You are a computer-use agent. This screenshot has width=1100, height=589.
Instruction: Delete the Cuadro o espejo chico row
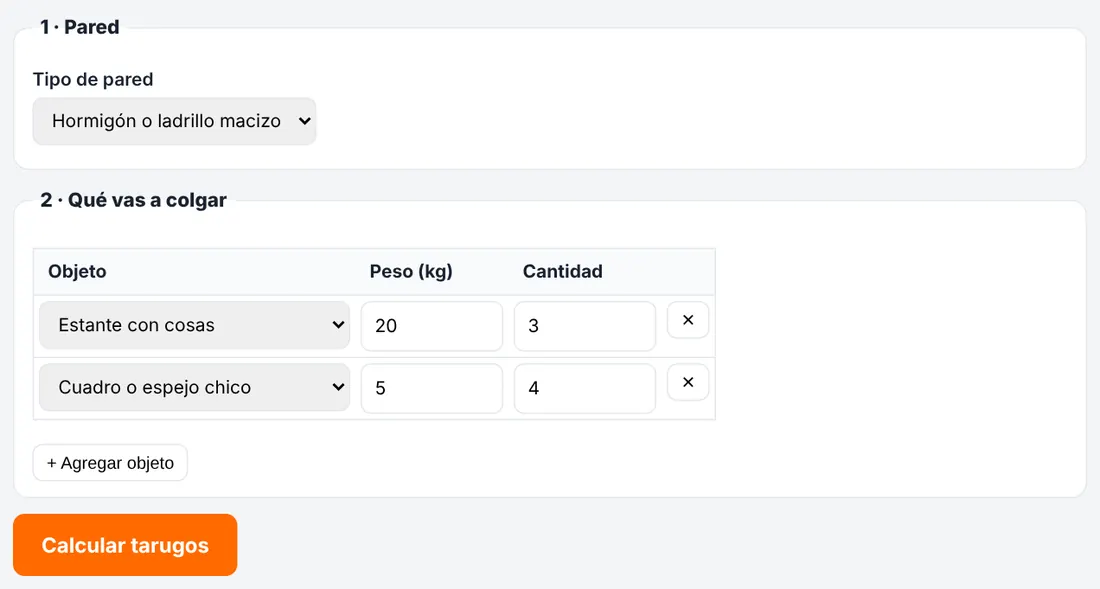tap(688, 383)
